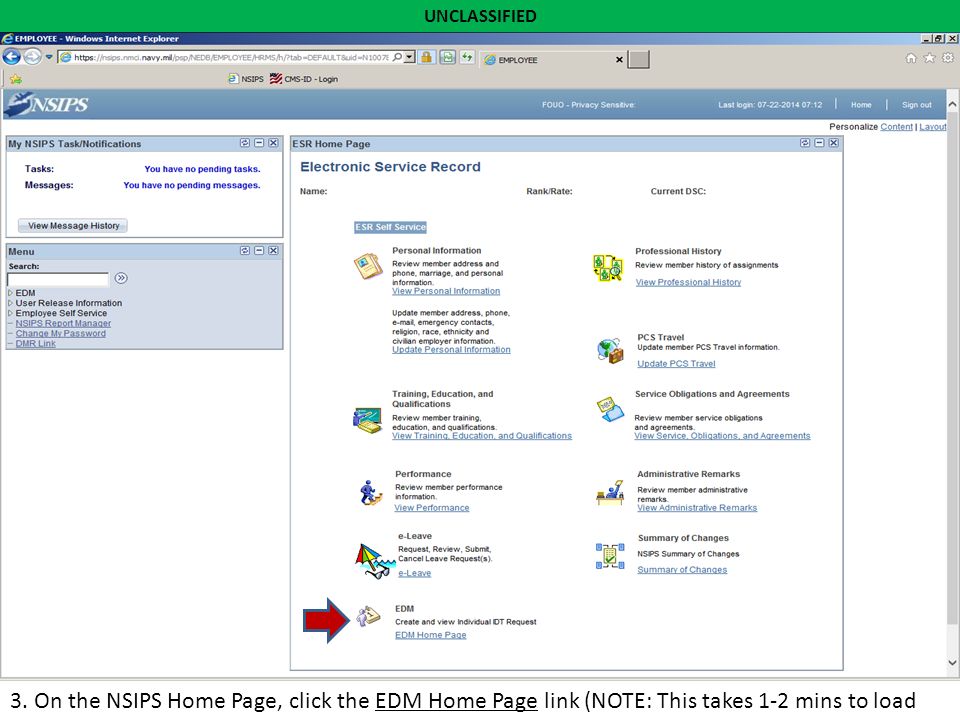The width and height of the screenshot is (960, 720).
Task: Click the Performance runner icon
Action: [x=369, y=492]
